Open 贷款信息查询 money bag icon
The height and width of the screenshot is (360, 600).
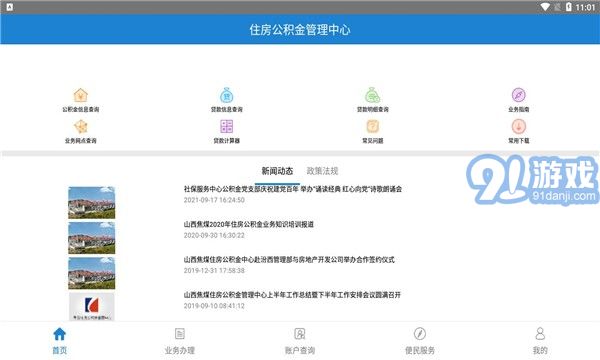[x=227, y=95]
